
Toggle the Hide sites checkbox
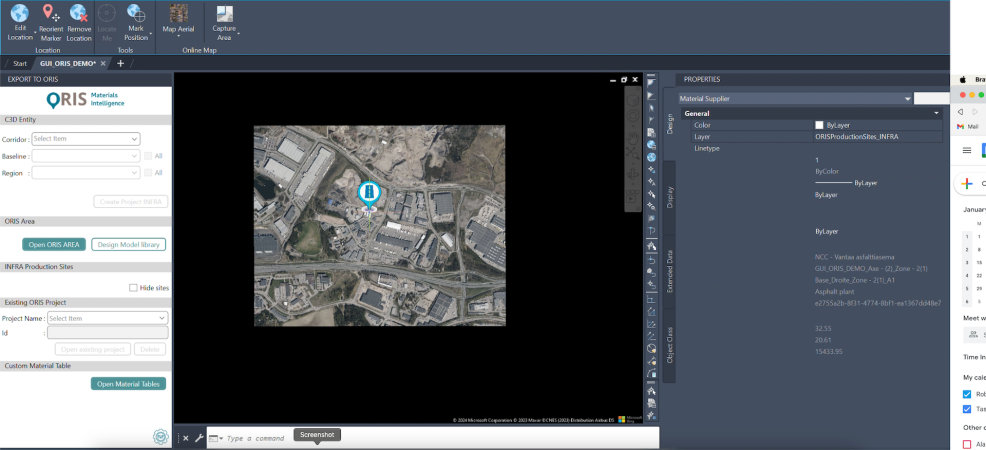[133, 288]
